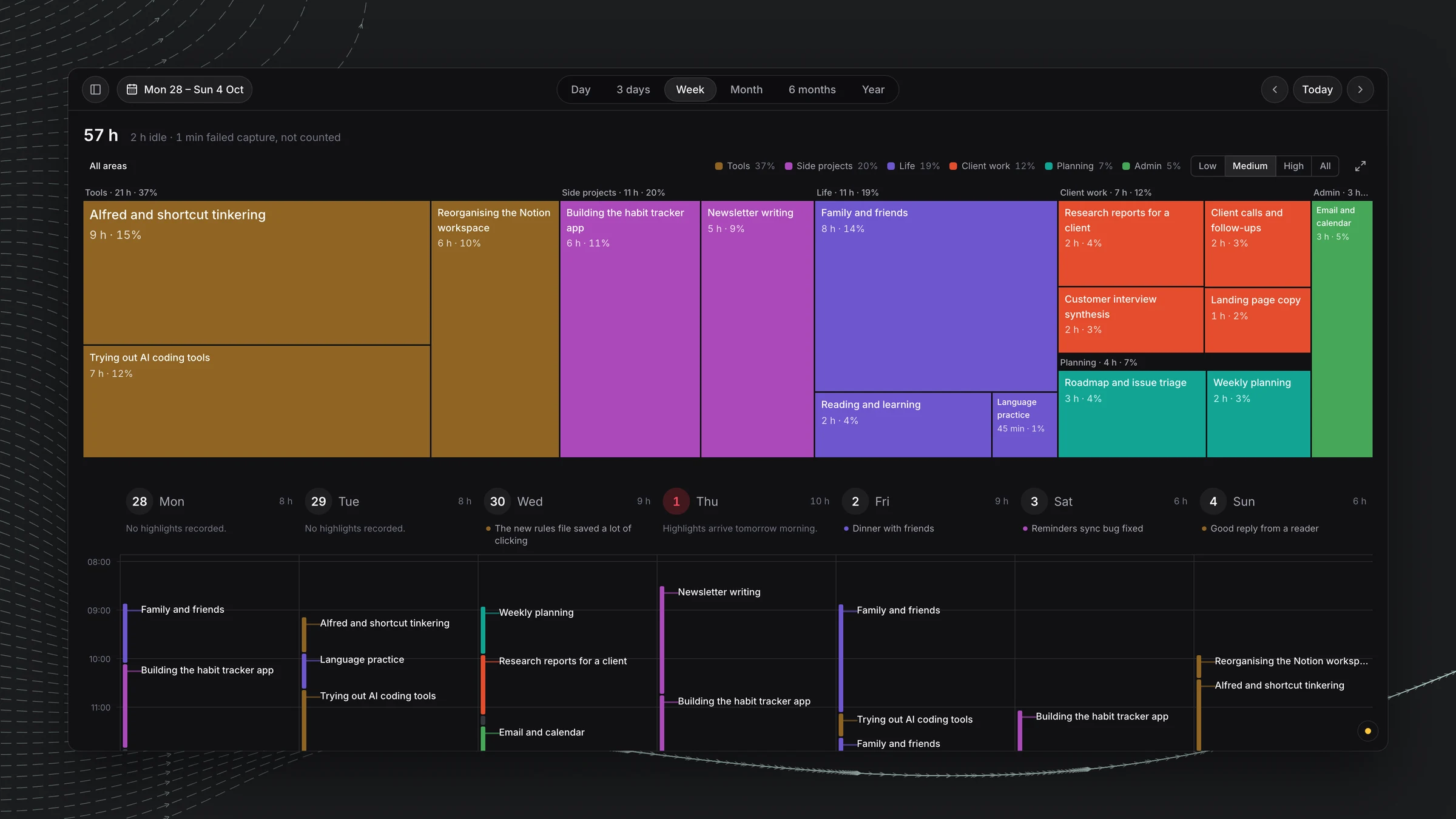Select the Research reports for a client tile
Viewport: 1456px width, 819px height.
click(1131, 243)
